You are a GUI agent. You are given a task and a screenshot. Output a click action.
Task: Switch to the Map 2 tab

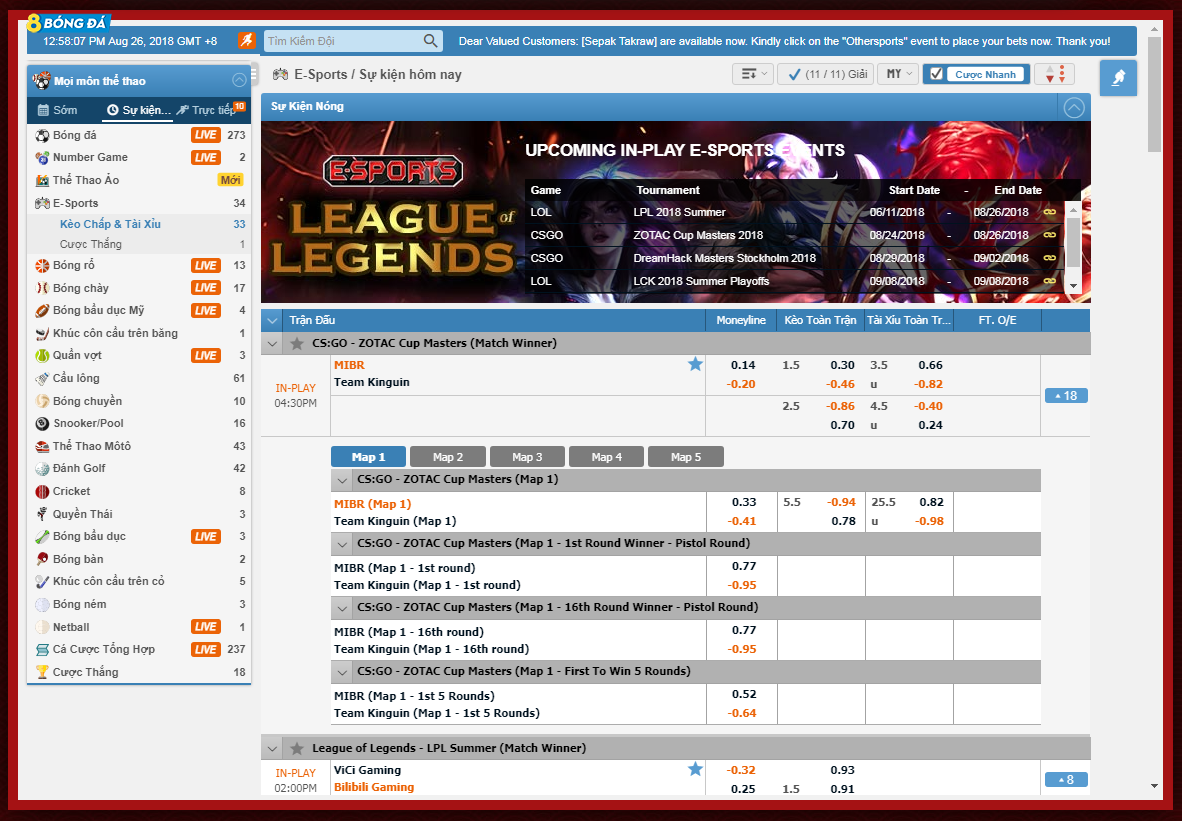pos(447,457)
